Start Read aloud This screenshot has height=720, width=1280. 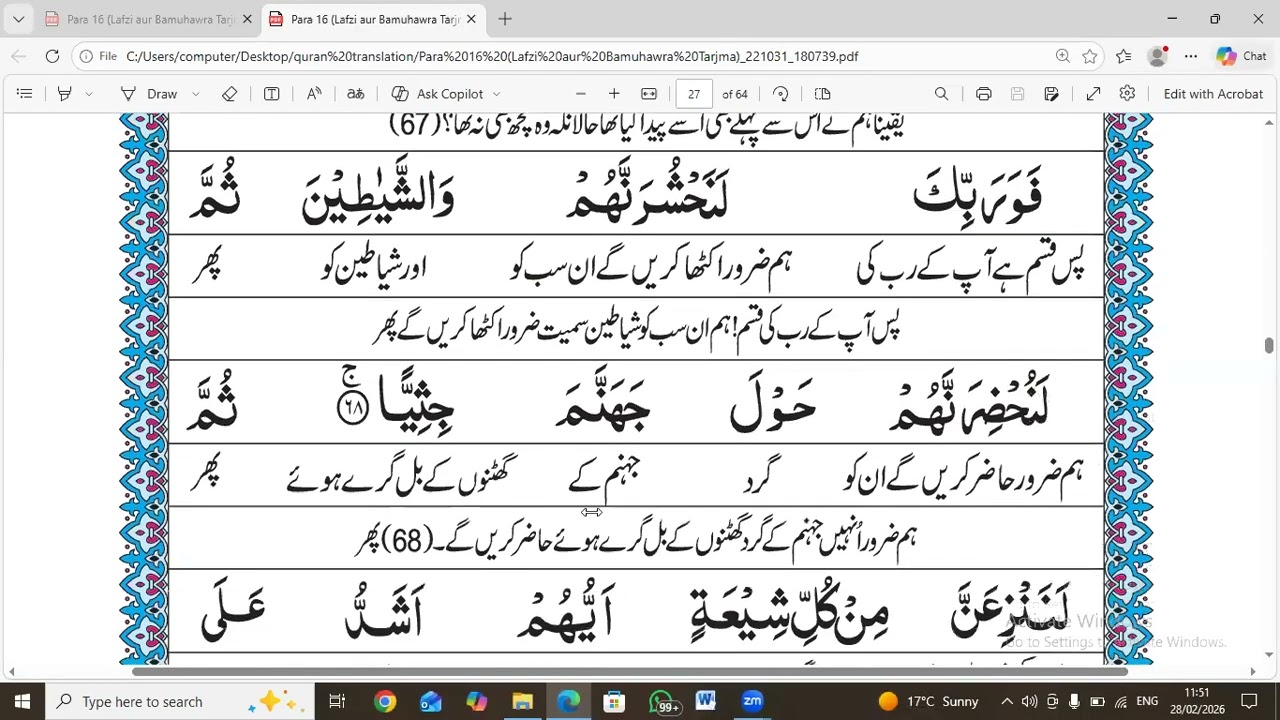coord(314,94)
